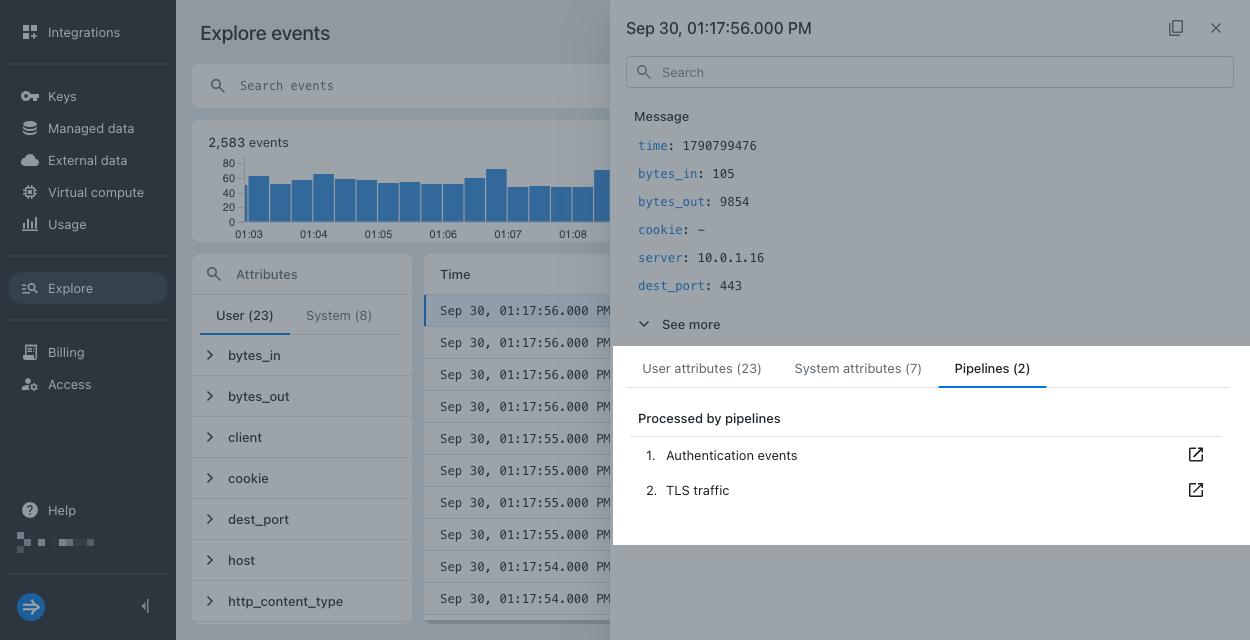Expand the host attribute
Image resolution: width=1250 pixels, height=640 pixels.
point(210,560)
